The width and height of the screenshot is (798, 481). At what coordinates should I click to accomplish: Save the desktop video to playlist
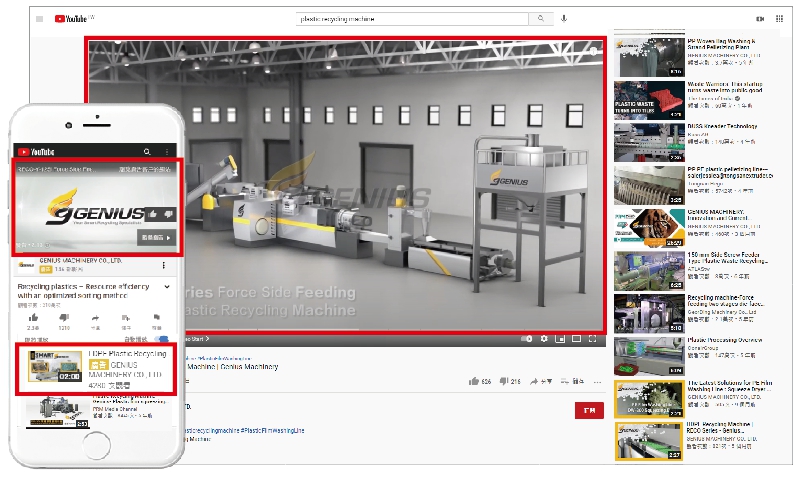coord(573,381)
